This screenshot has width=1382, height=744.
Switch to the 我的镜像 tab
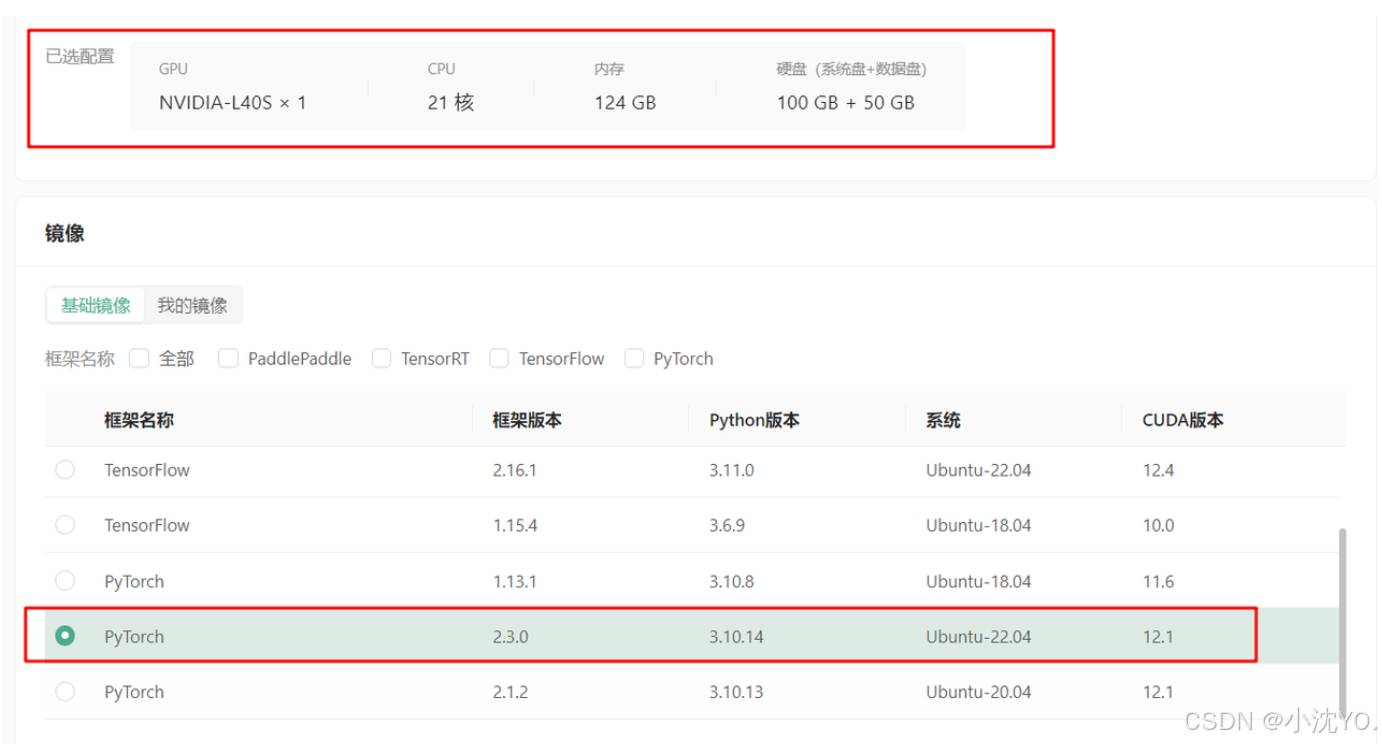[192, 306]
